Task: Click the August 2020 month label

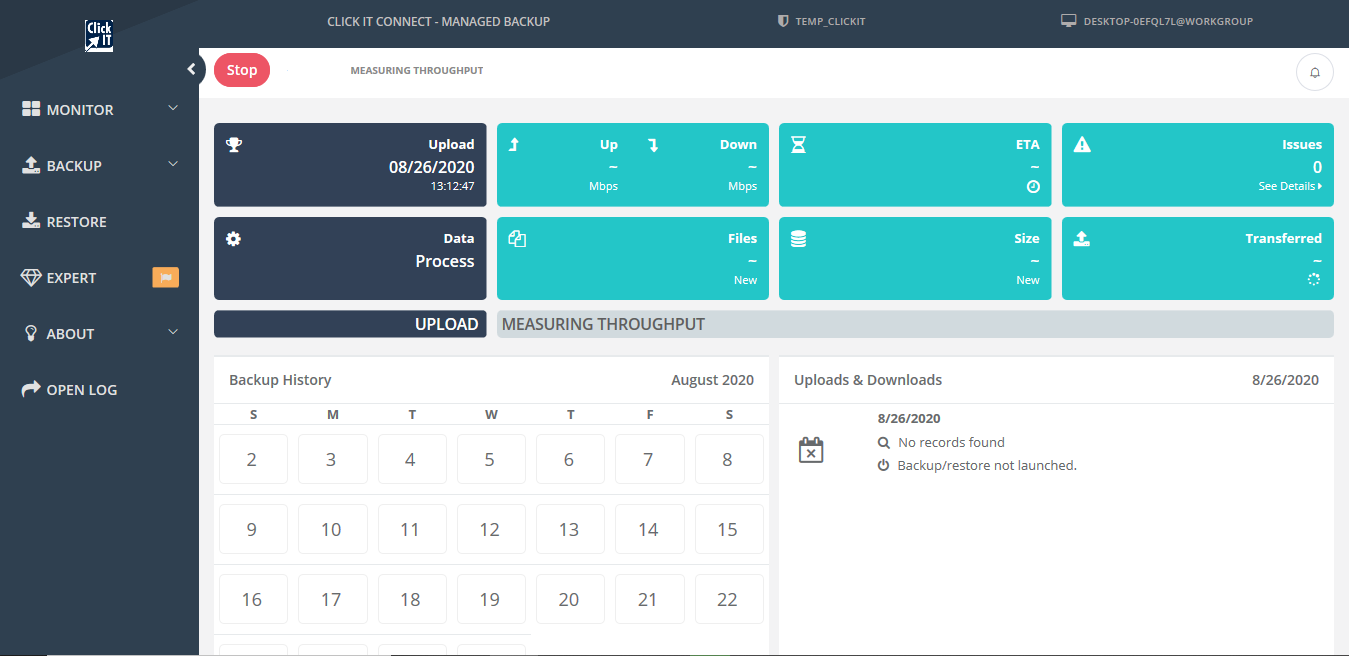Action: click(x=713, y=380)
